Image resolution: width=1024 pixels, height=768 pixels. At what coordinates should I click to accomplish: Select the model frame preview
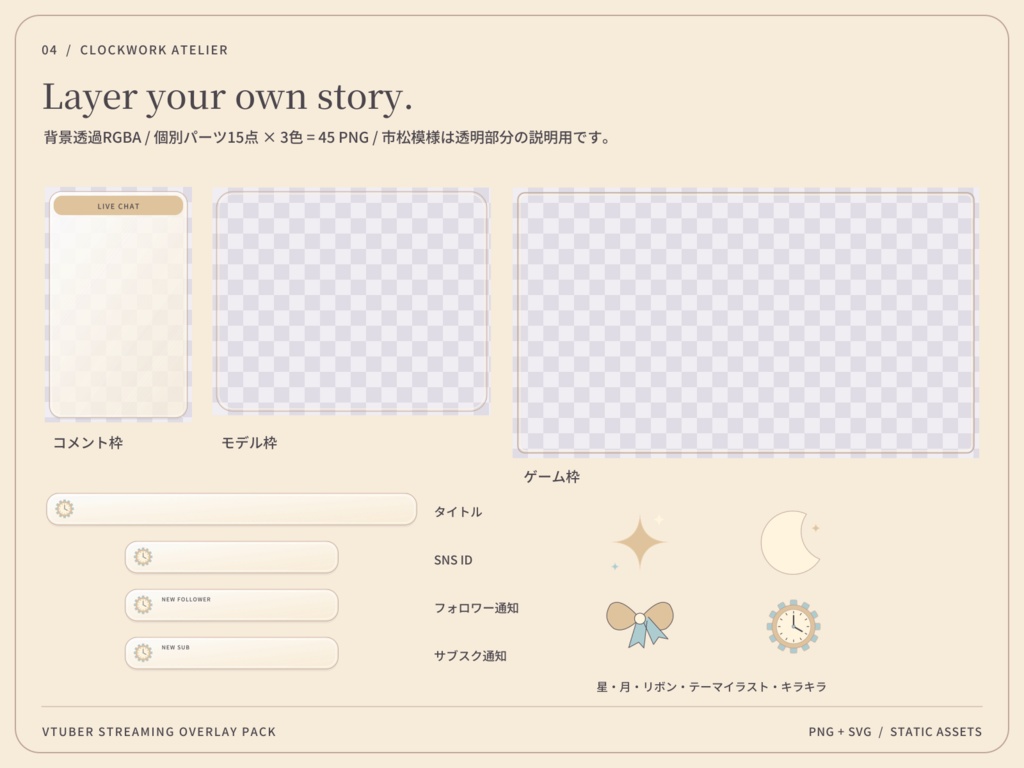coord(351,301)
